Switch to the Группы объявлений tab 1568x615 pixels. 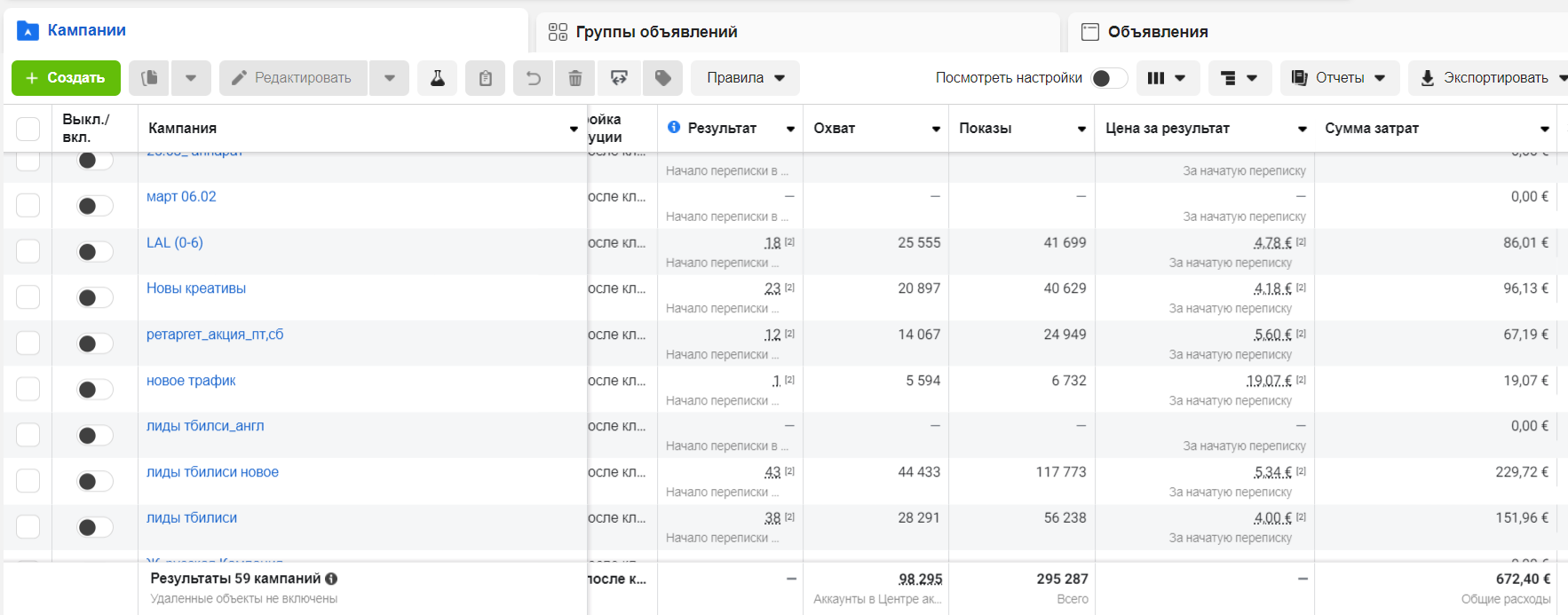797,32
